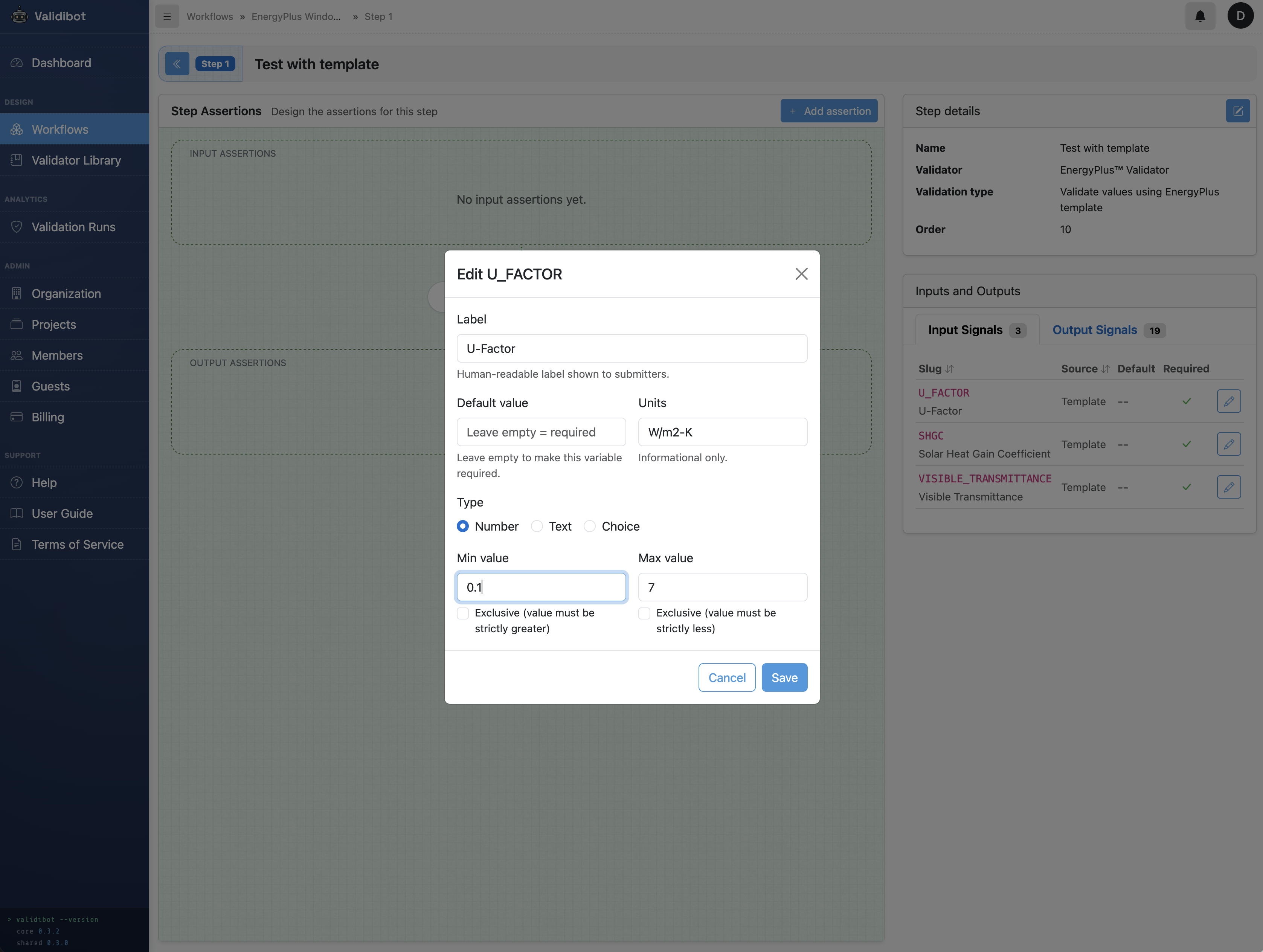Viewport: 1263px width, 952px height.
Task: Enable Exclusive strictly greater for Min value
Action: pyautogui.click(x=462, y=613)
